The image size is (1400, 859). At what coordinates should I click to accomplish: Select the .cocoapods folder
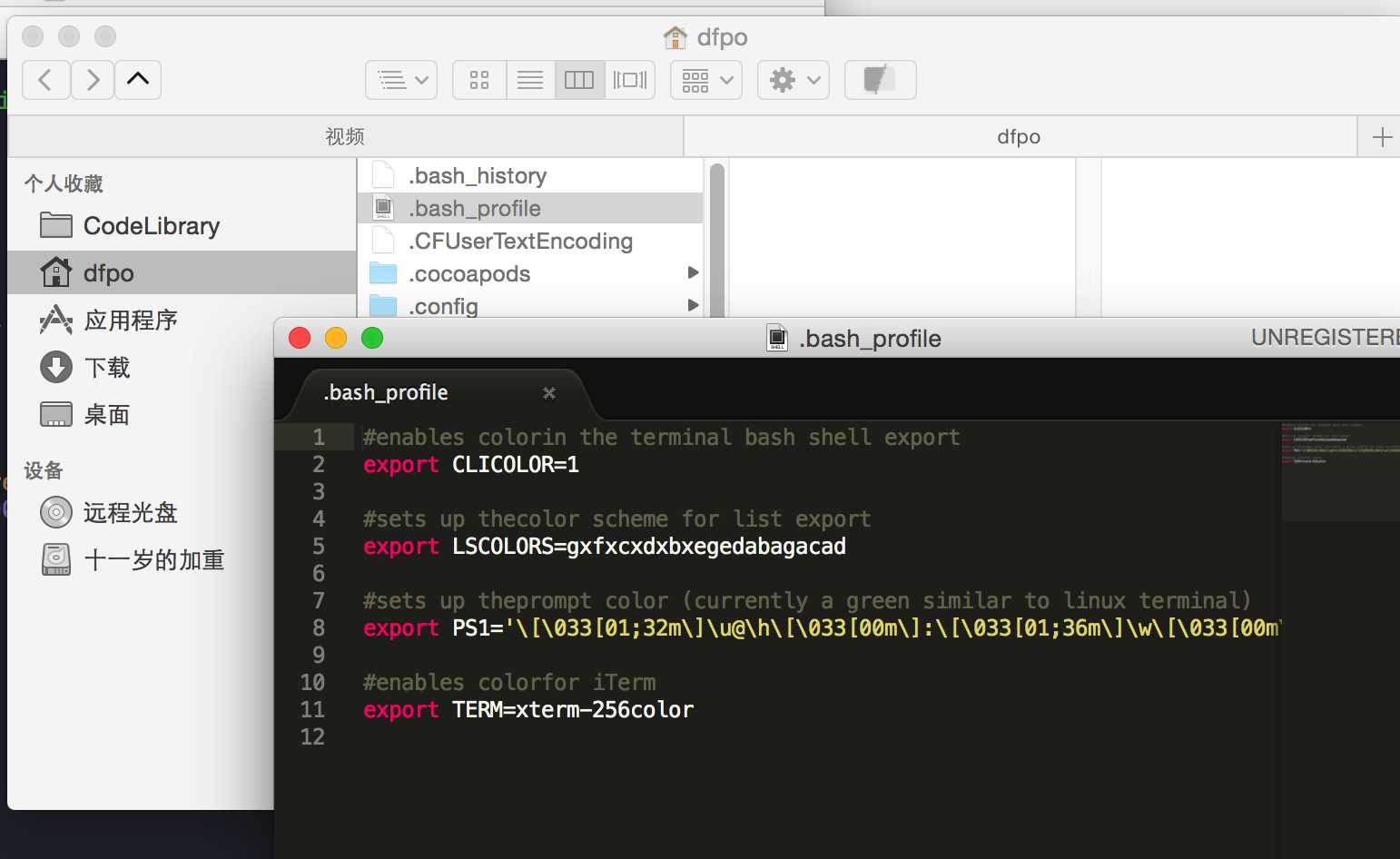coord(530,273)
